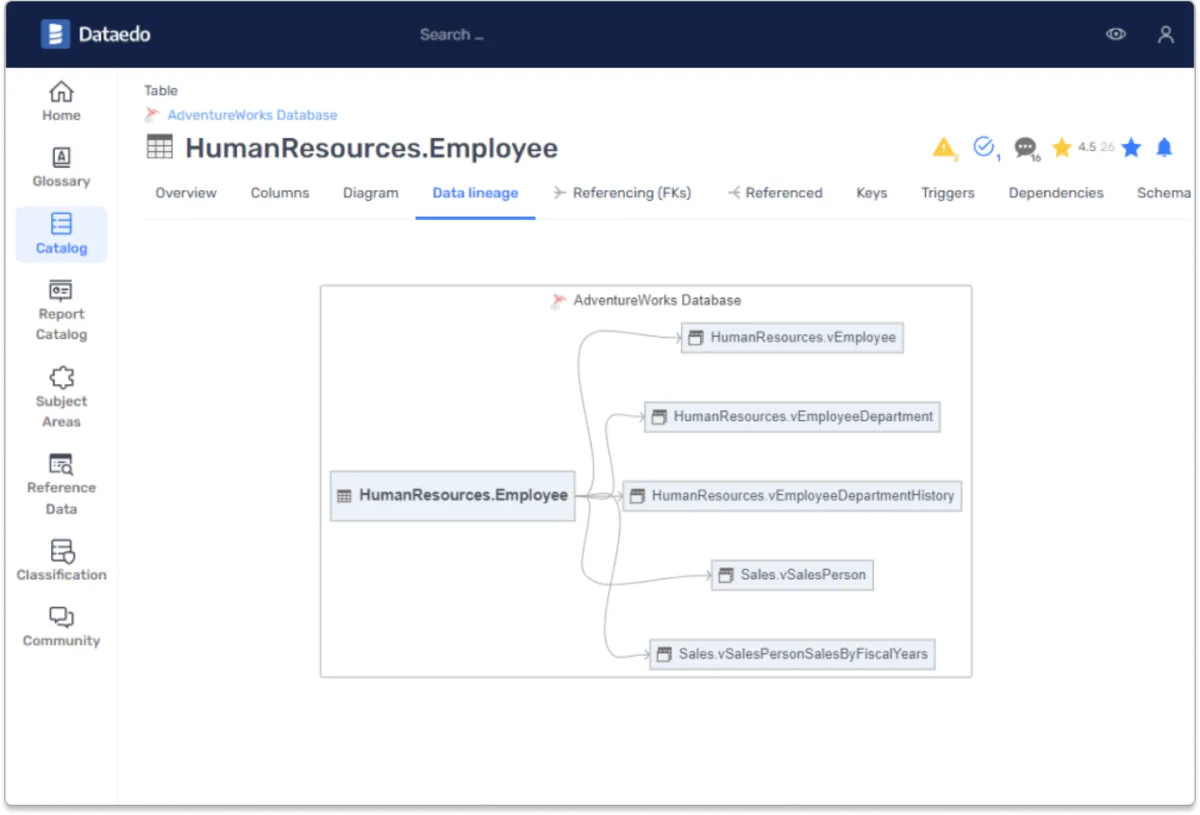This screenshot has height=815, width=1200.
Task: Open the Catalog sidebar item
Action: click(x=61, y=234)
